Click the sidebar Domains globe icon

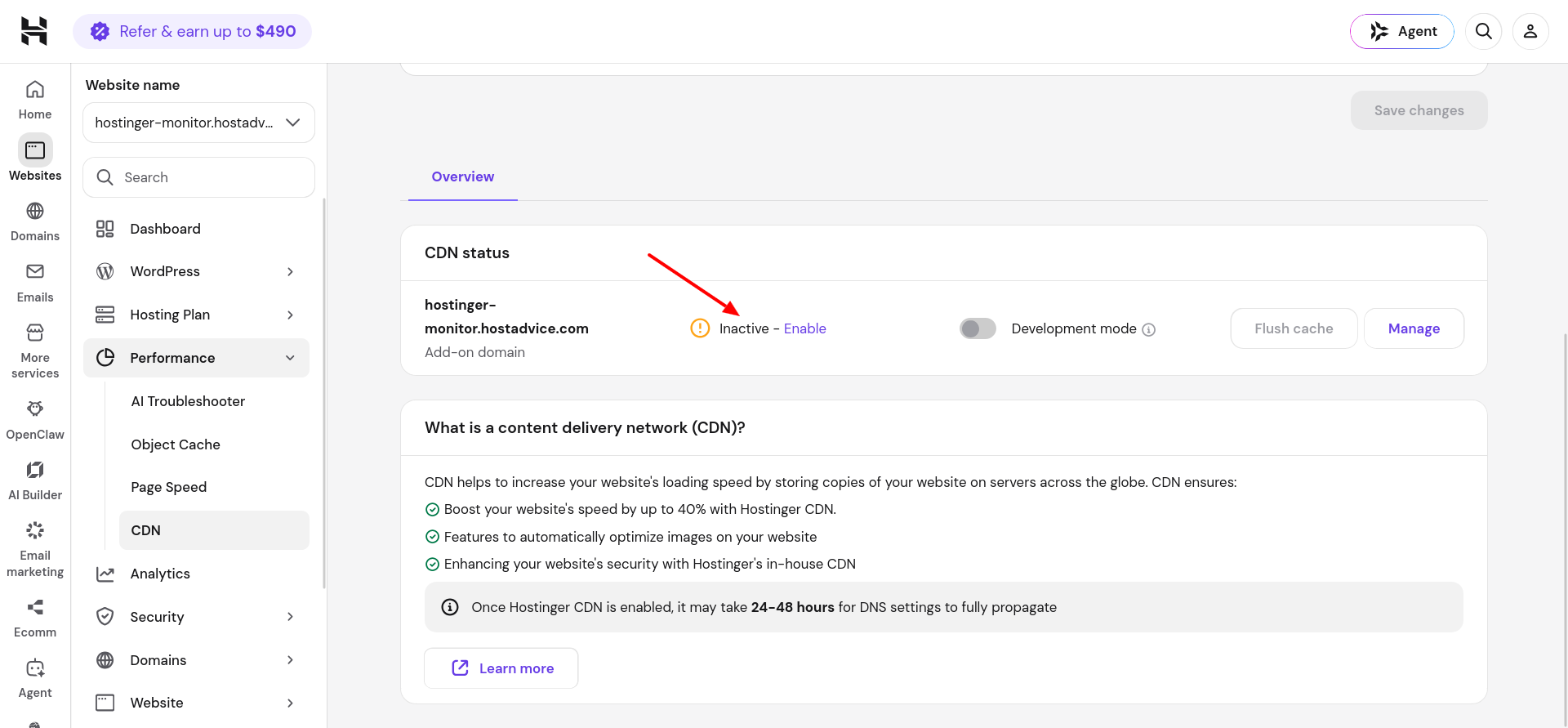click(x=105, y=660)
